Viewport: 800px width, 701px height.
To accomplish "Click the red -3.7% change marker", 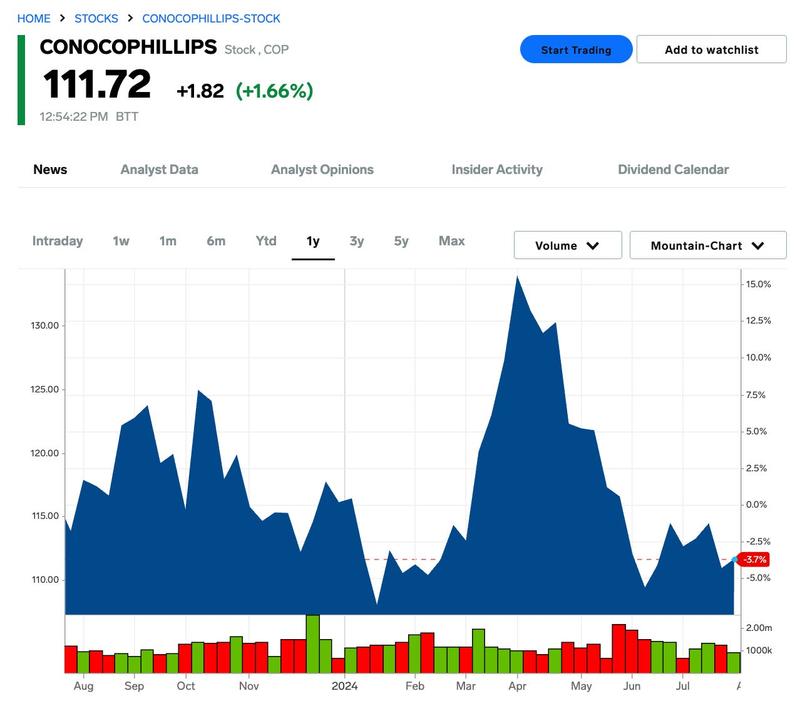I will click(753, 560).
